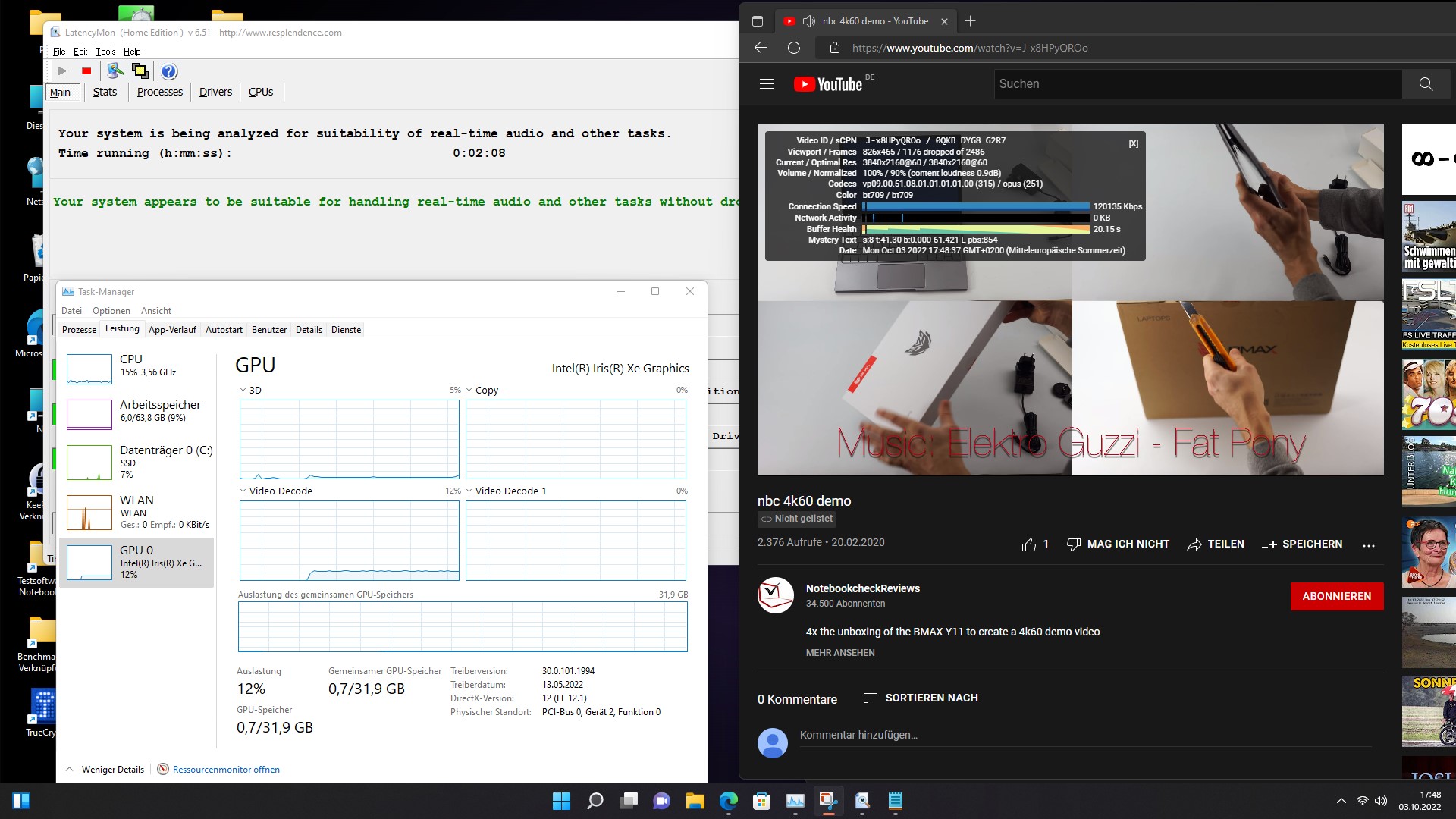Open volume control in system tray
Viewport: 1456px width, 819px height.
click(x=1381, y=801)
